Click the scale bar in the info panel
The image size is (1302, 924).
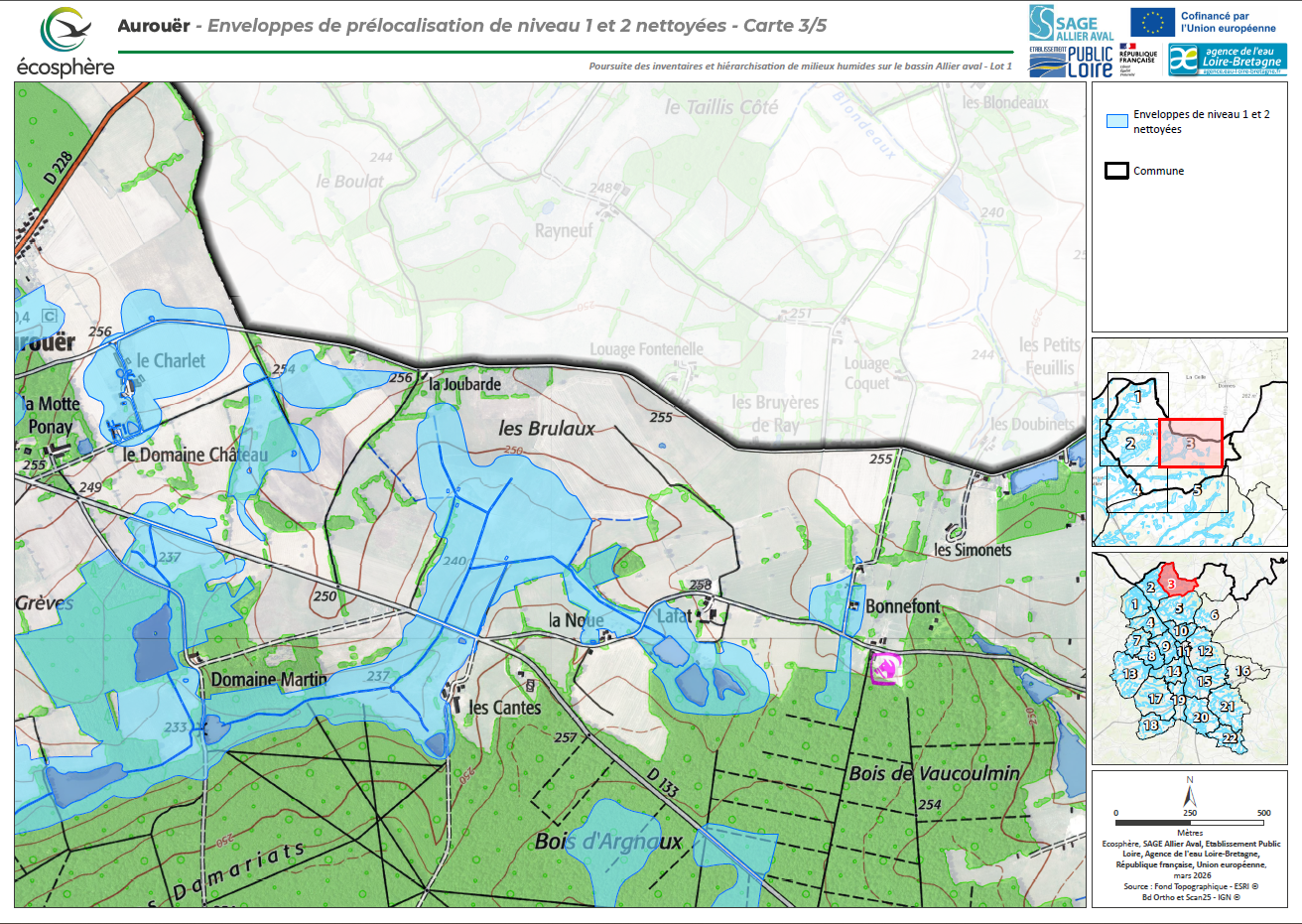[1190, 823]
